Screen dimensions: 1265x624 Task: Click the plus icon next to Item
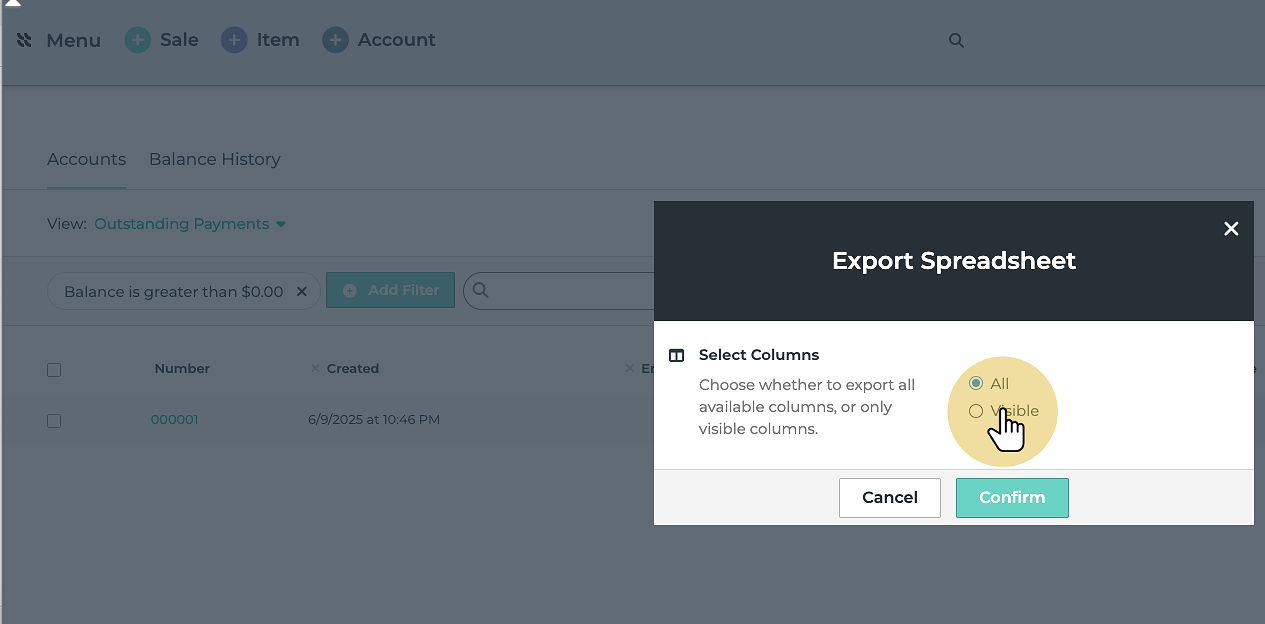pyautogui.click(x=234, y=40)
